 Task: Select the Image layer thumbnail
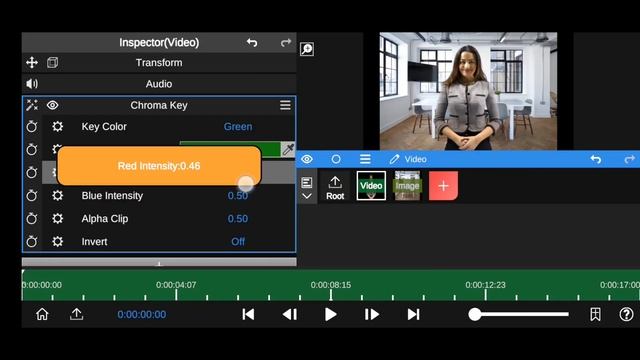click(x=407, y=186)
